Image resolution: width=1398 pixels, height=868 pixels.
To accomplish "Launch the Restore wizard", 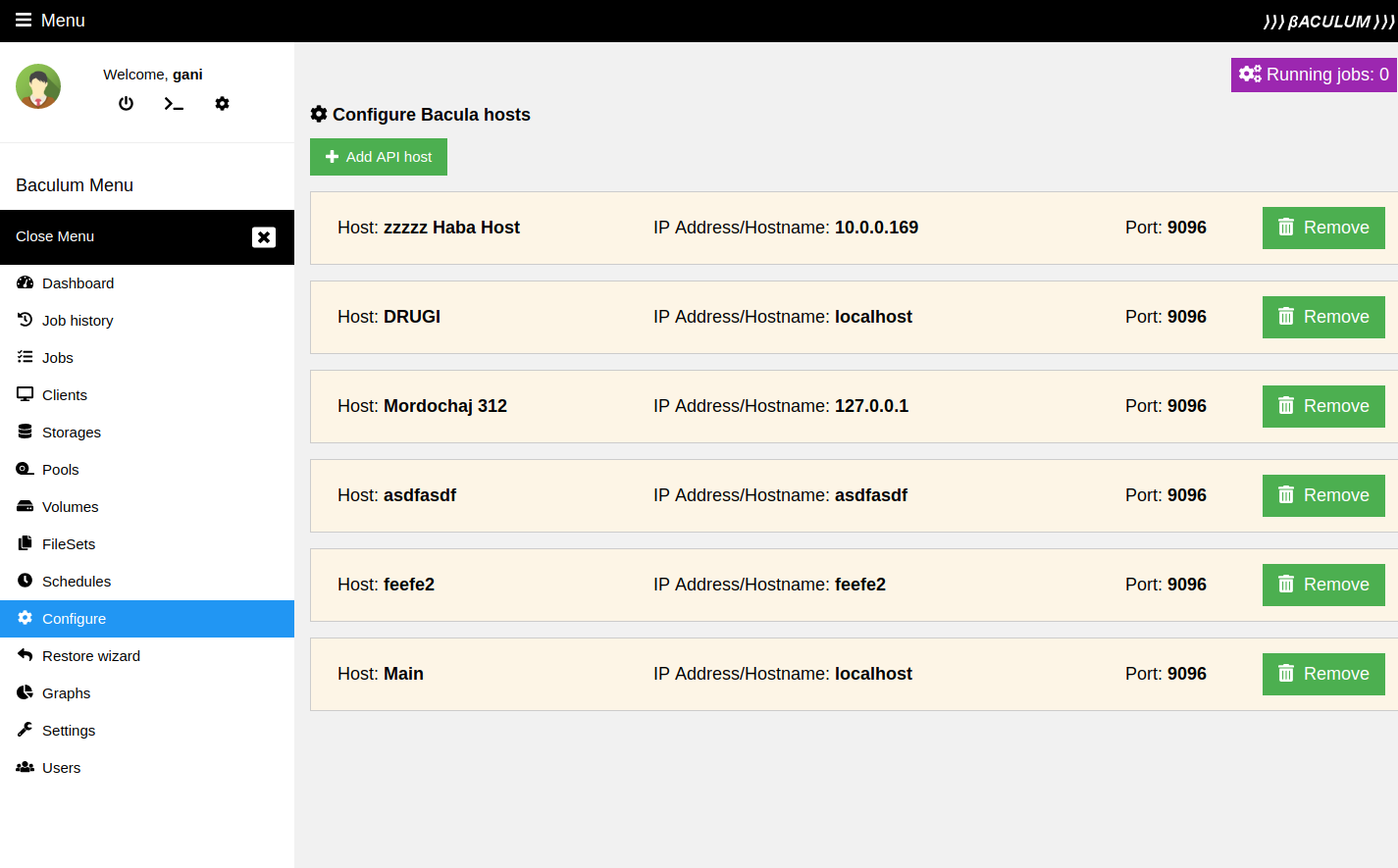I will (x=147, y=656).
